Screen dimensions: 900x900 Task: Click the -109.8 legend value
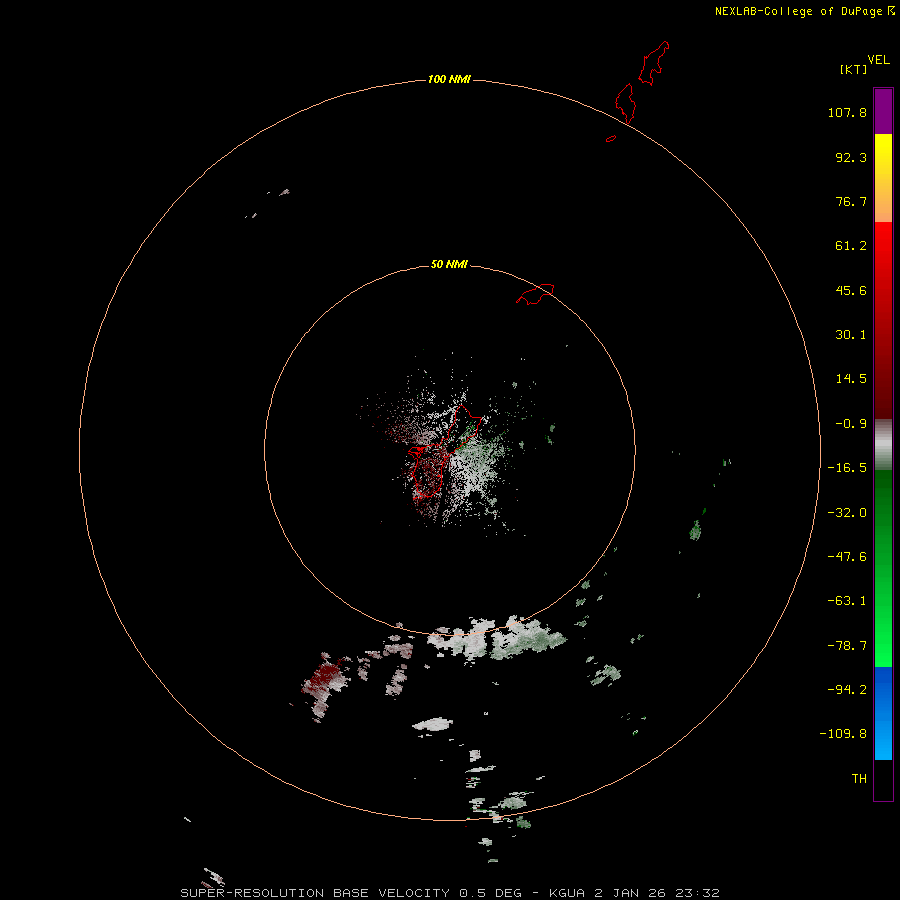[x=843, y=734]
